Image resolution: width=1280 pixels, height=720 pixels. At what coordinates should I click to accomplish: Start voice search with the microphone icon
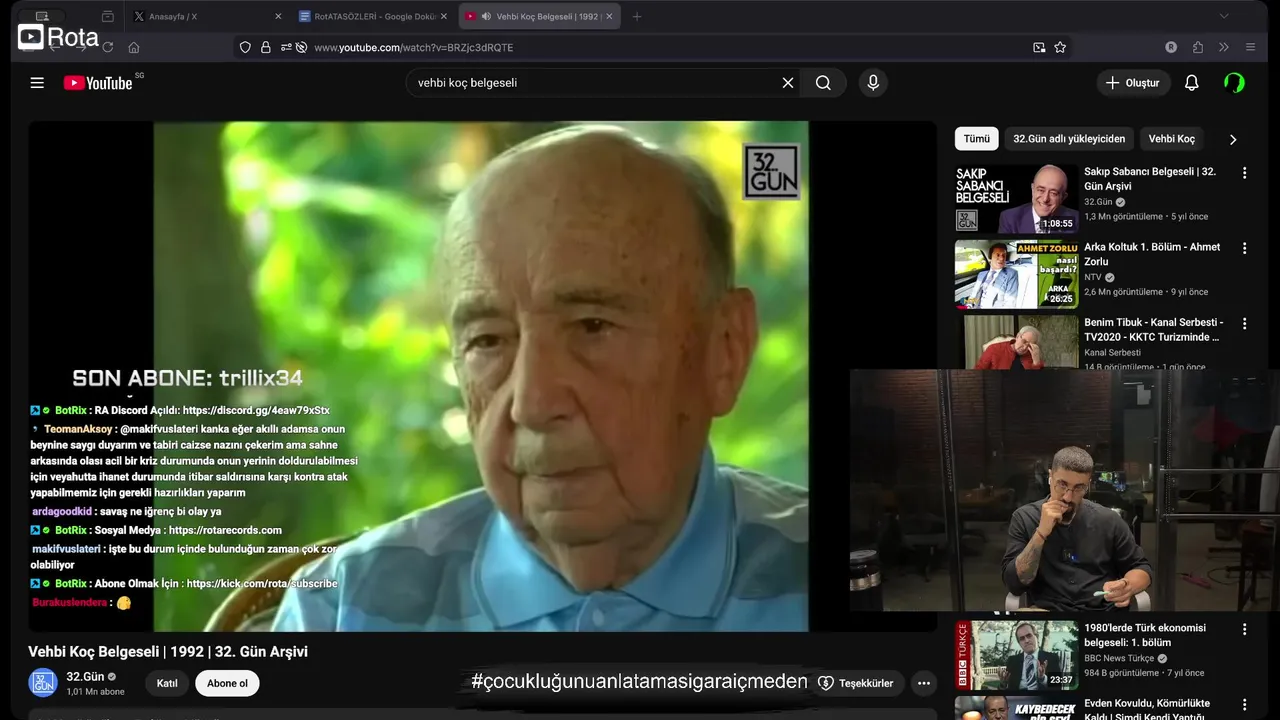pos(873,83)
